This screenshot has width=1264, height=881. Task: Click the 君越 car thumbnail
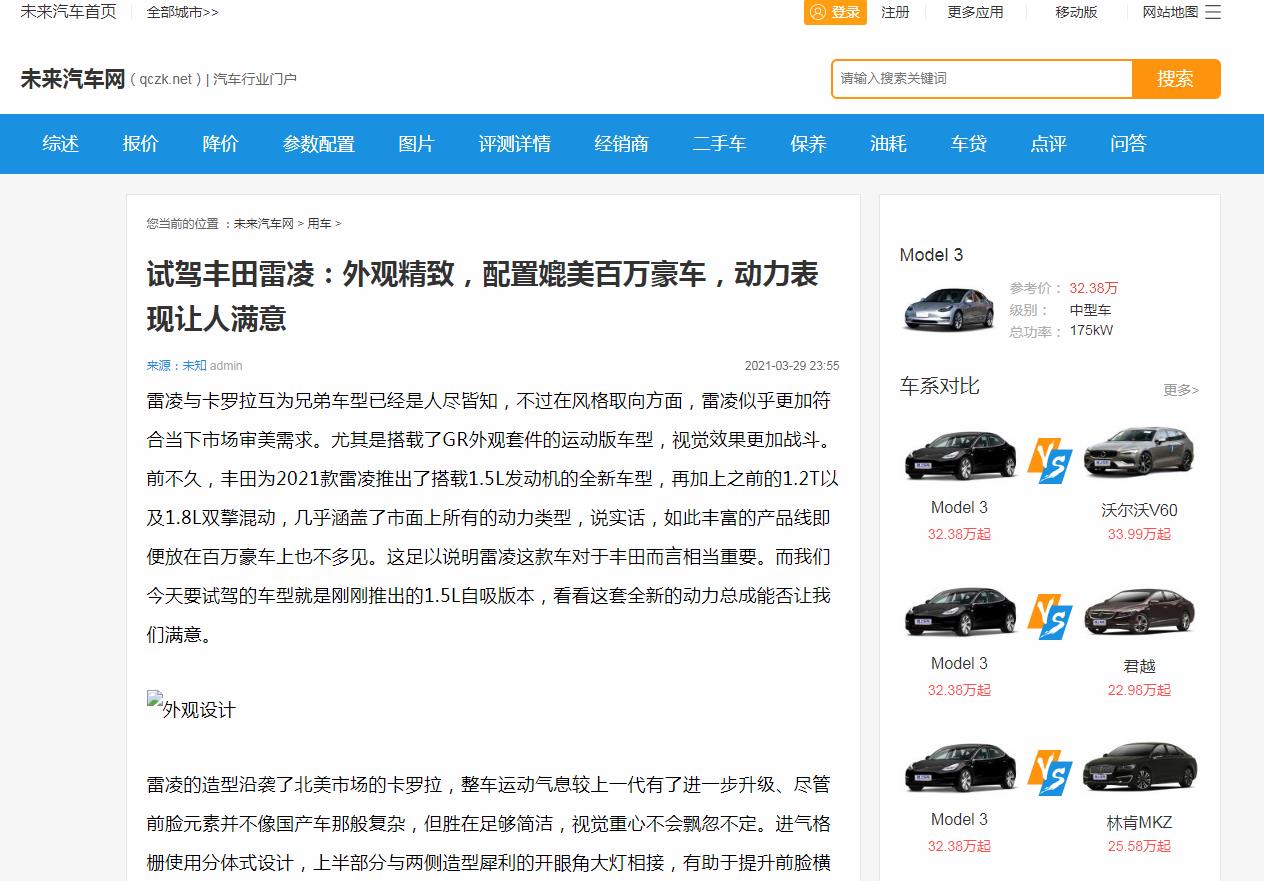pyautogui.click(x=1139, y=612)
